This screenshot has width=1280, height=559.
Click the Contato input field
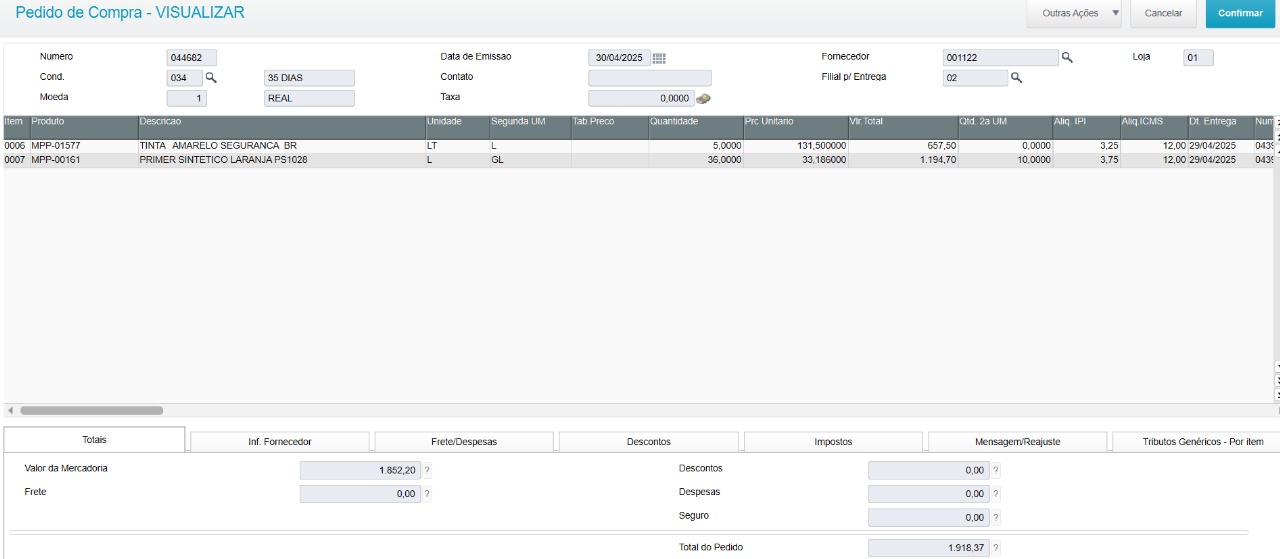coord(649,78)
